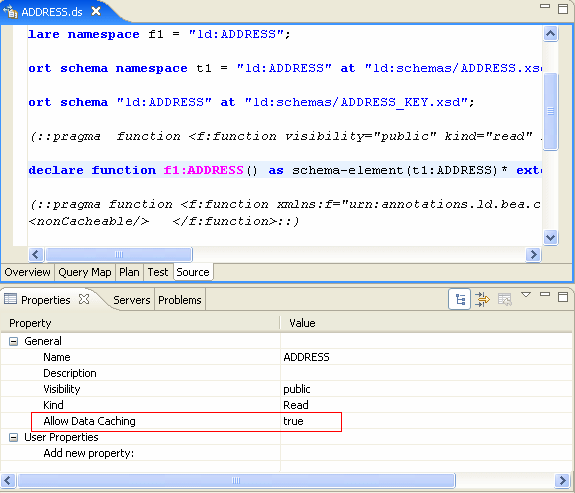
Task: Click the editor vertical scrollbar thumb
Action: (550, 112)
